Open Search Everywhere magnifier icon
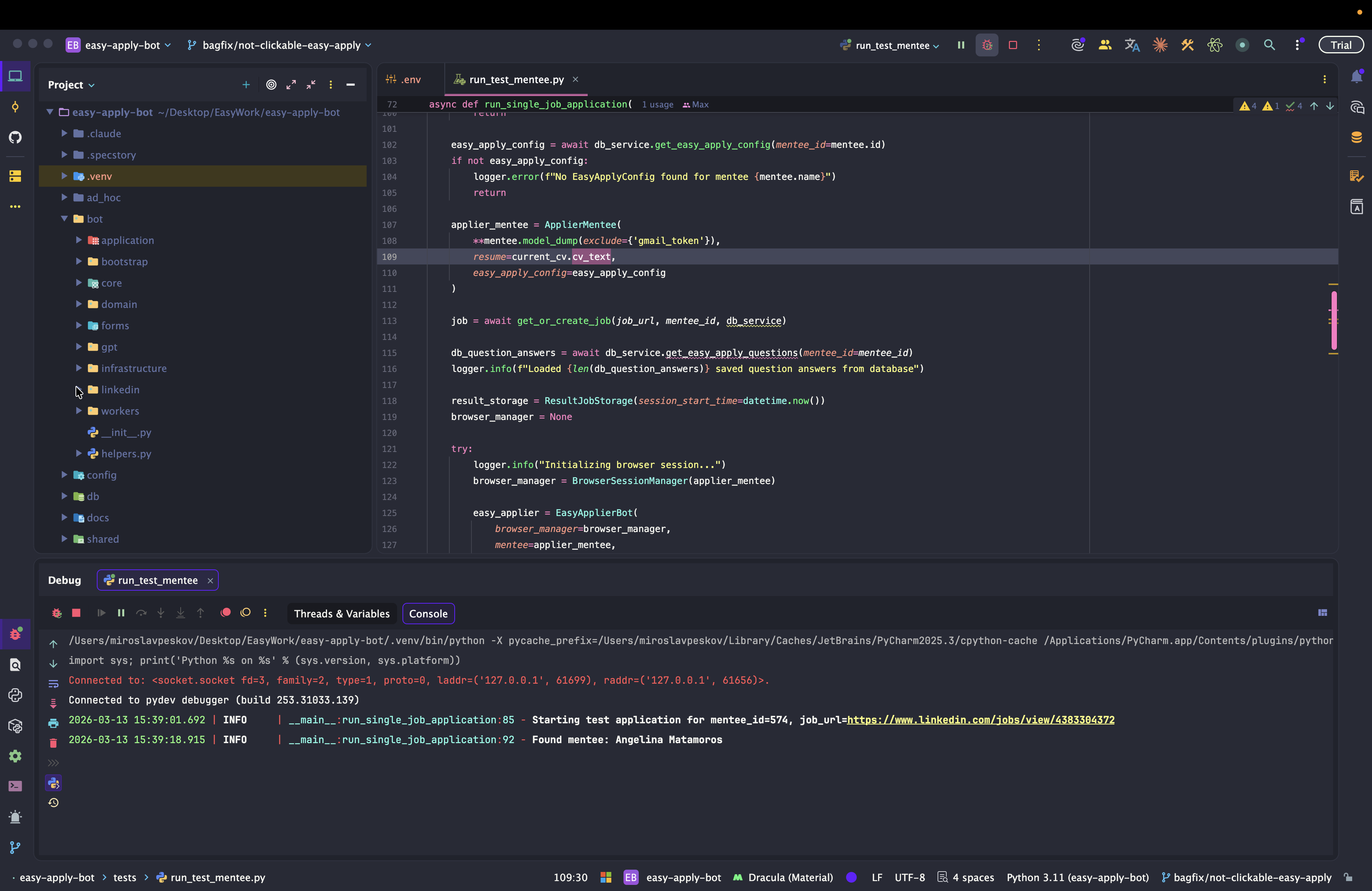 coord(1269,45)
